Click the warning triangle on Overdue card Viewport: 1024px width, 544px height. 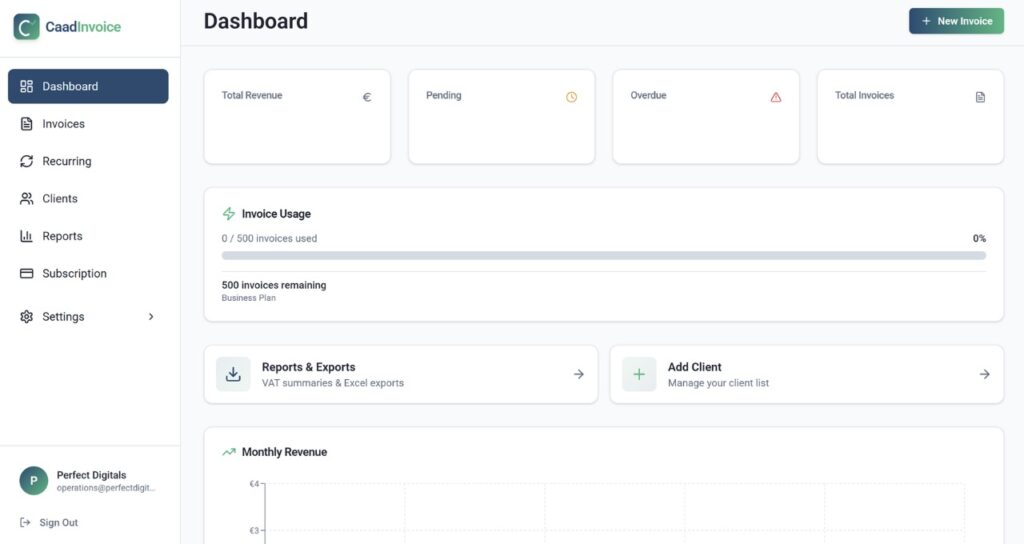coord(776,97)
